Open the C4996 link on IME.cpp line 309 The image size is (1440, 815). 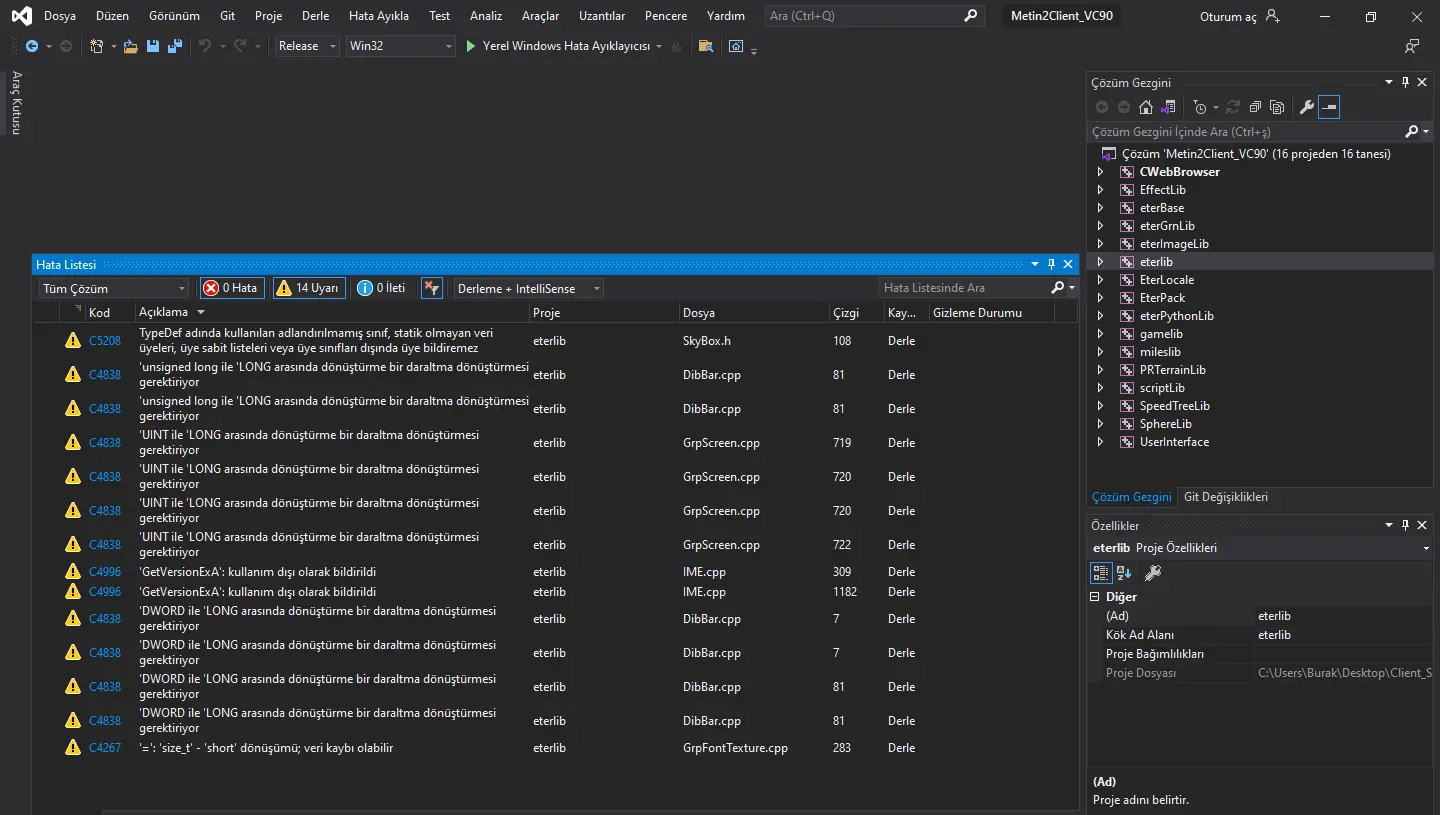105,572
